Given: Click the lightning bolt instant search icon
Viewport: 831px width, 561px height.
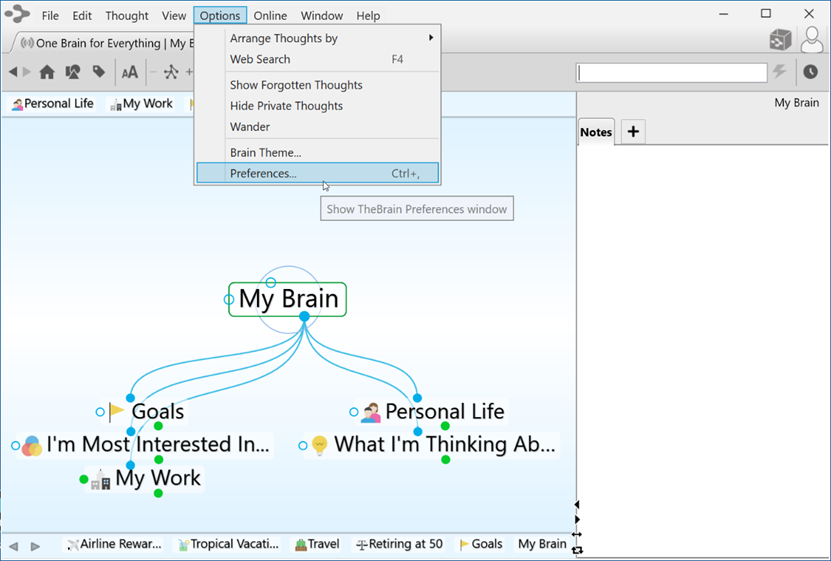Looking at the screenshot, I should 781,72.
